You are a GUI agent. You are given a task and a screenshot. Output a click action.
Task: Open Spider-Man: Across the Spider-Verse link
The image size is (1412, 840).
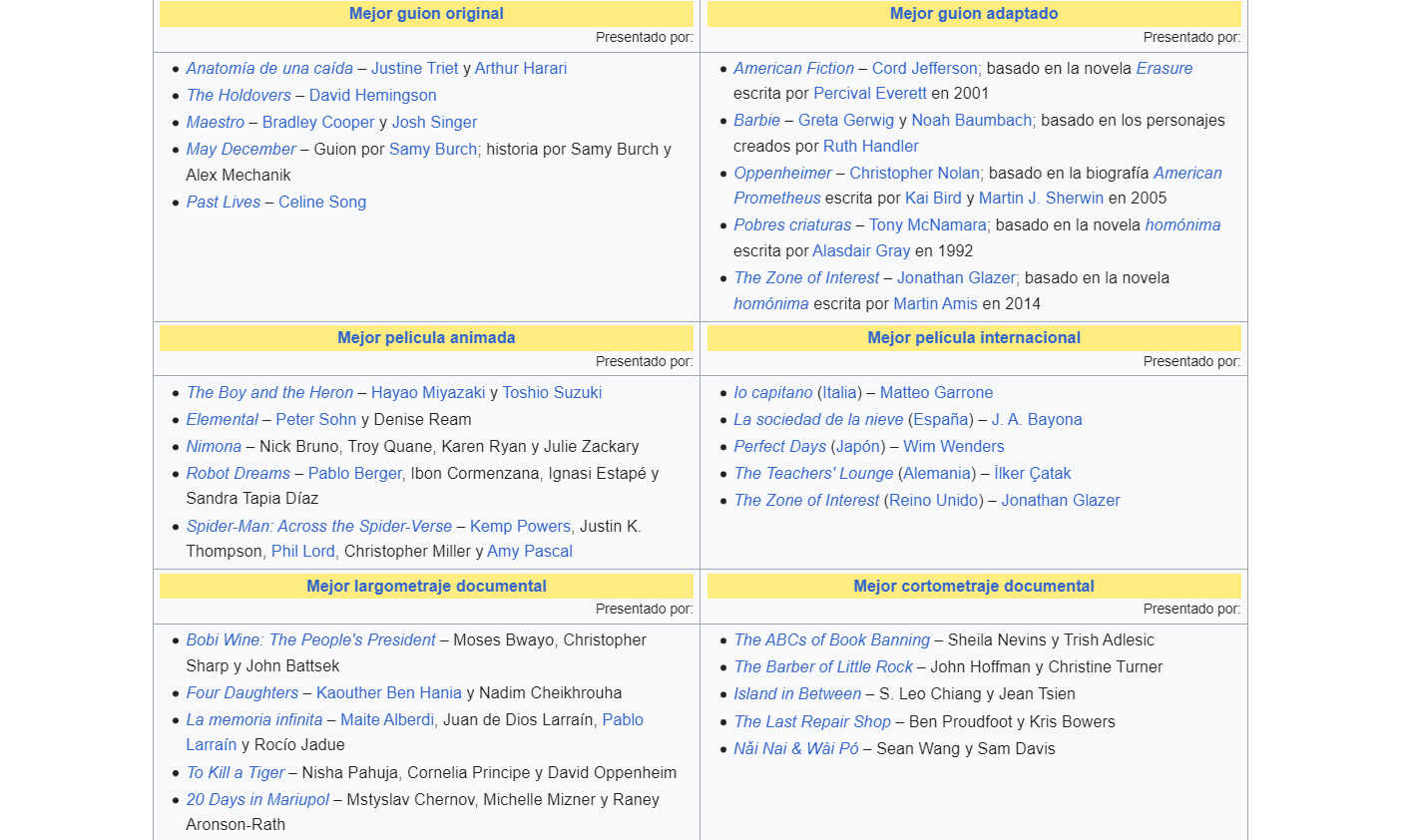[x=319, y=527]
